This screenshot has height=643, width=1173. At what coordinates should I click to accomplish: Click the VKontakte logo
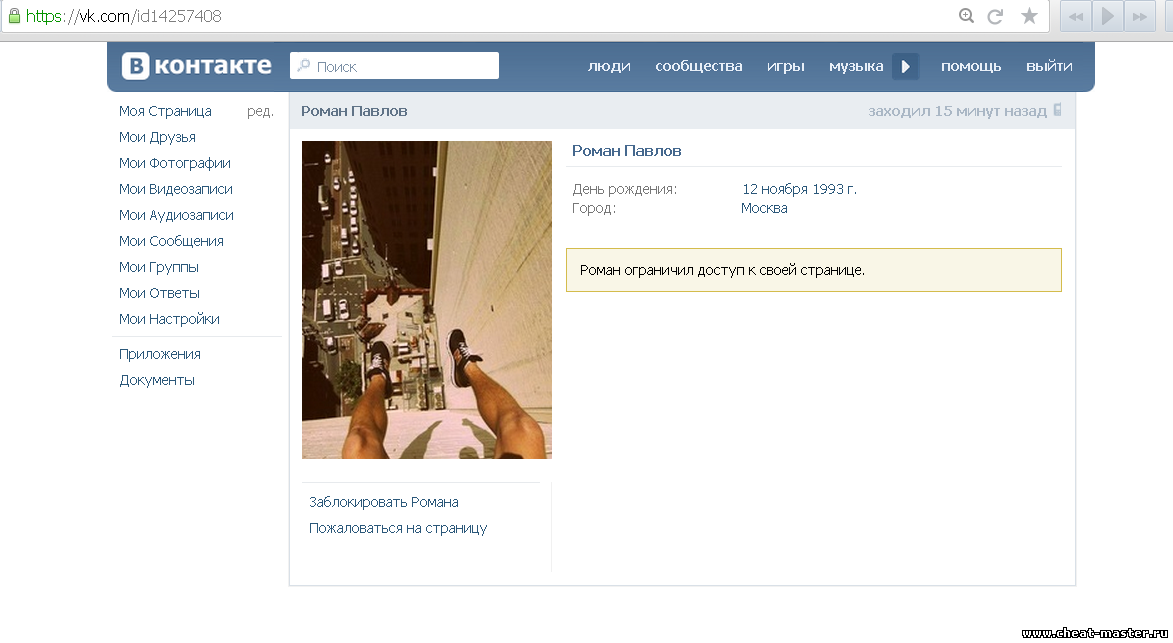point(197,66)
